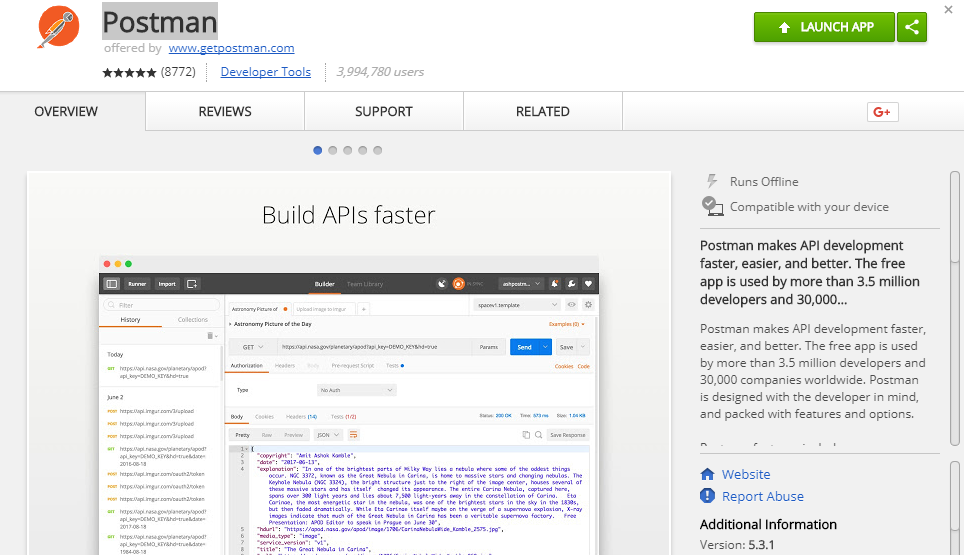Screen dimensions: 964x555
Task: Open the www.getpostman.com link
Action: (231, 48)
